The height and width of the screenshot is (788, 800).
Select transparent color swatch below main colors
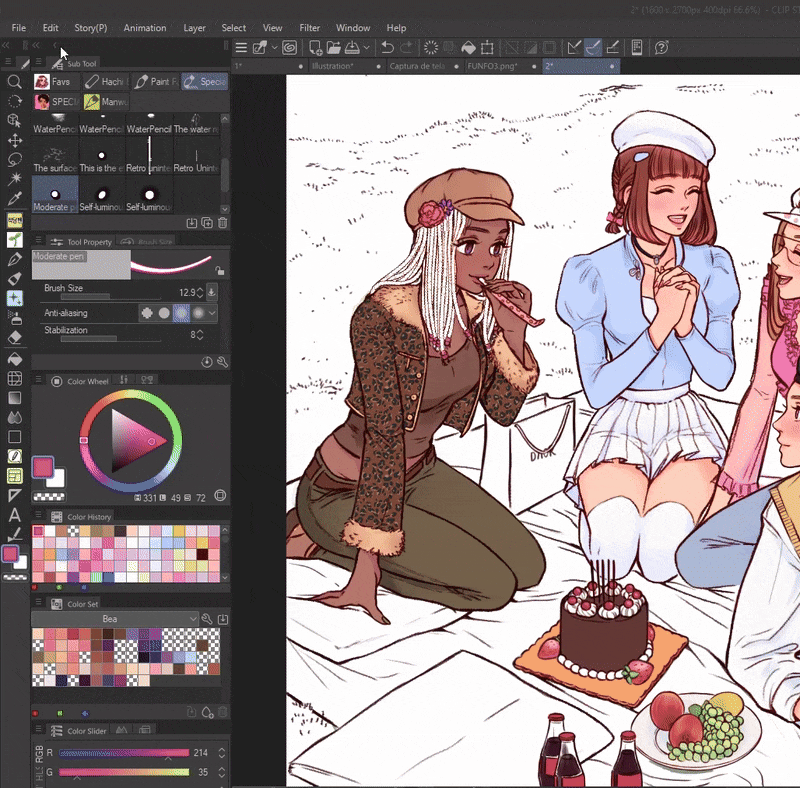pyautogui.click(x=47, y=496)
